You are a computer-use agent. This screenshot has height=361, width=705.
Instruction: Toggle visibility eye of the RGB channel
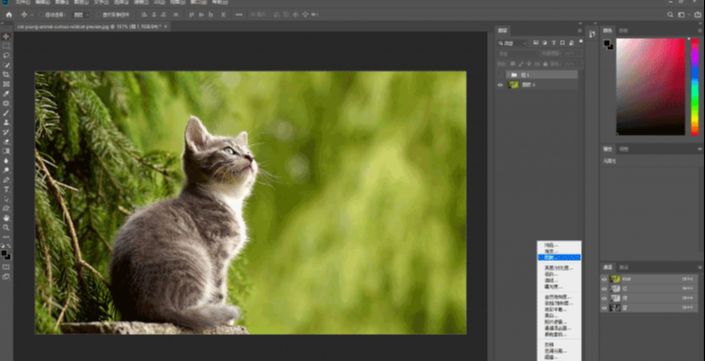tap(604, 279)
